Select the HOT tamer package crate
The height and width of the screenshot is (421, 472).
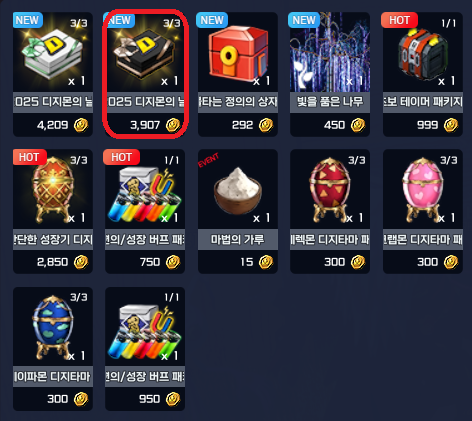(423, 74)
